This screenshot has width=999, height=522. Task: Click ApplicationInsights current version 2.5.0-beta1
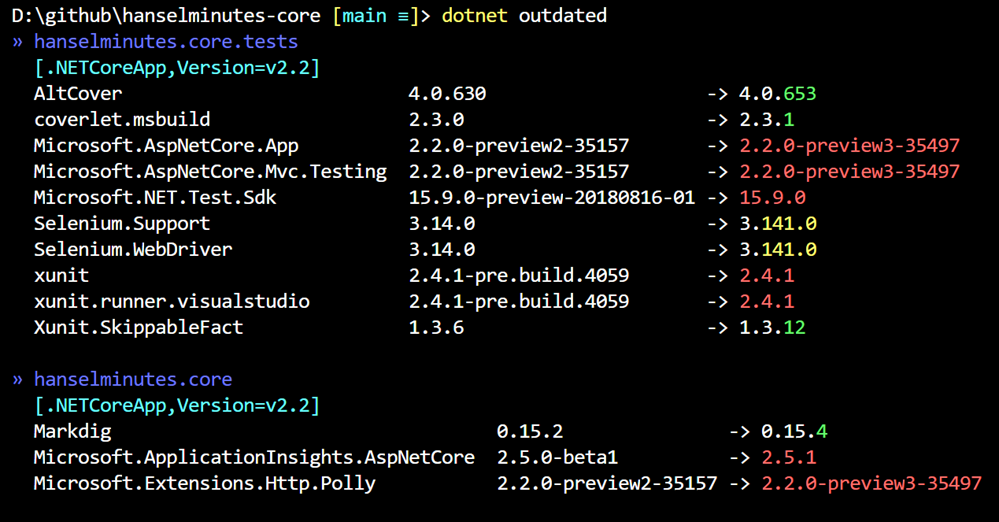[557, 458]
